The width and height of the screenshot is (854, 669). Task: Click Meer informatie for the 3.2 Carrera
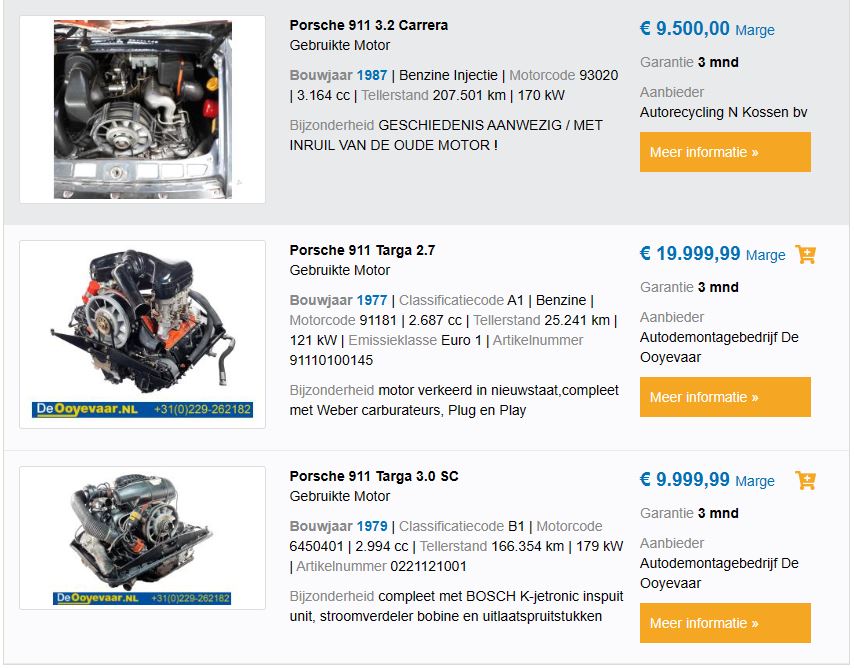pos(725,152)
